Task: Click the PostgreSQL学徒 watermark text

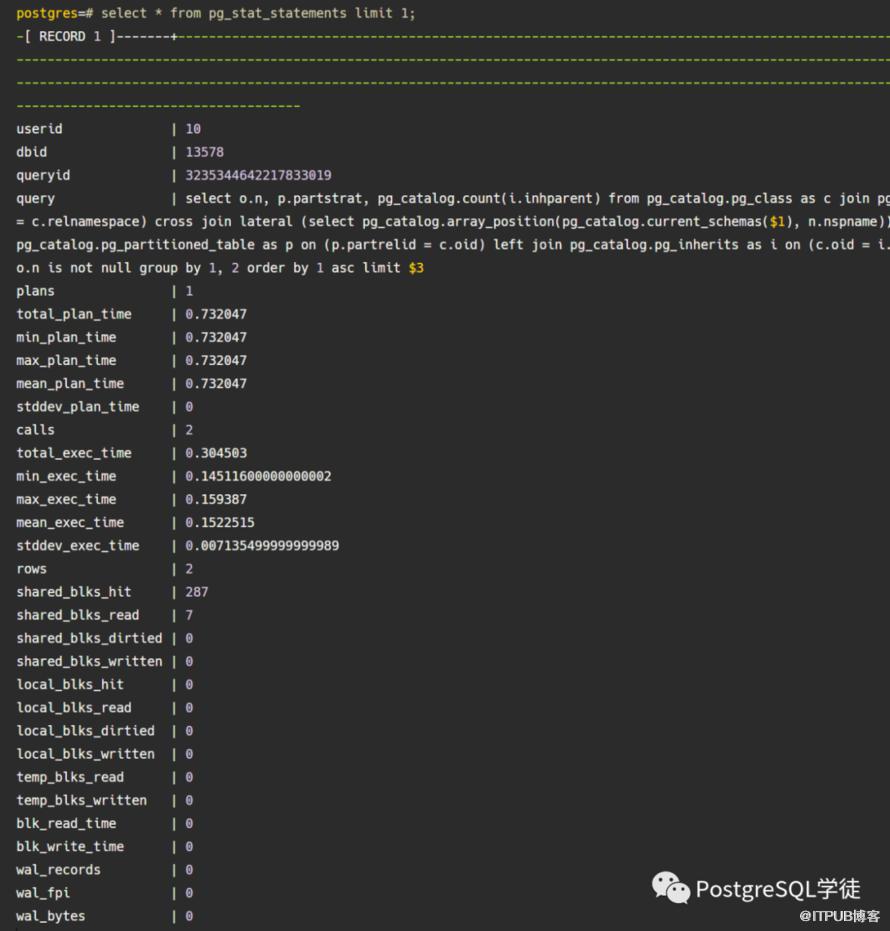Action: click(x=777, y=888)
